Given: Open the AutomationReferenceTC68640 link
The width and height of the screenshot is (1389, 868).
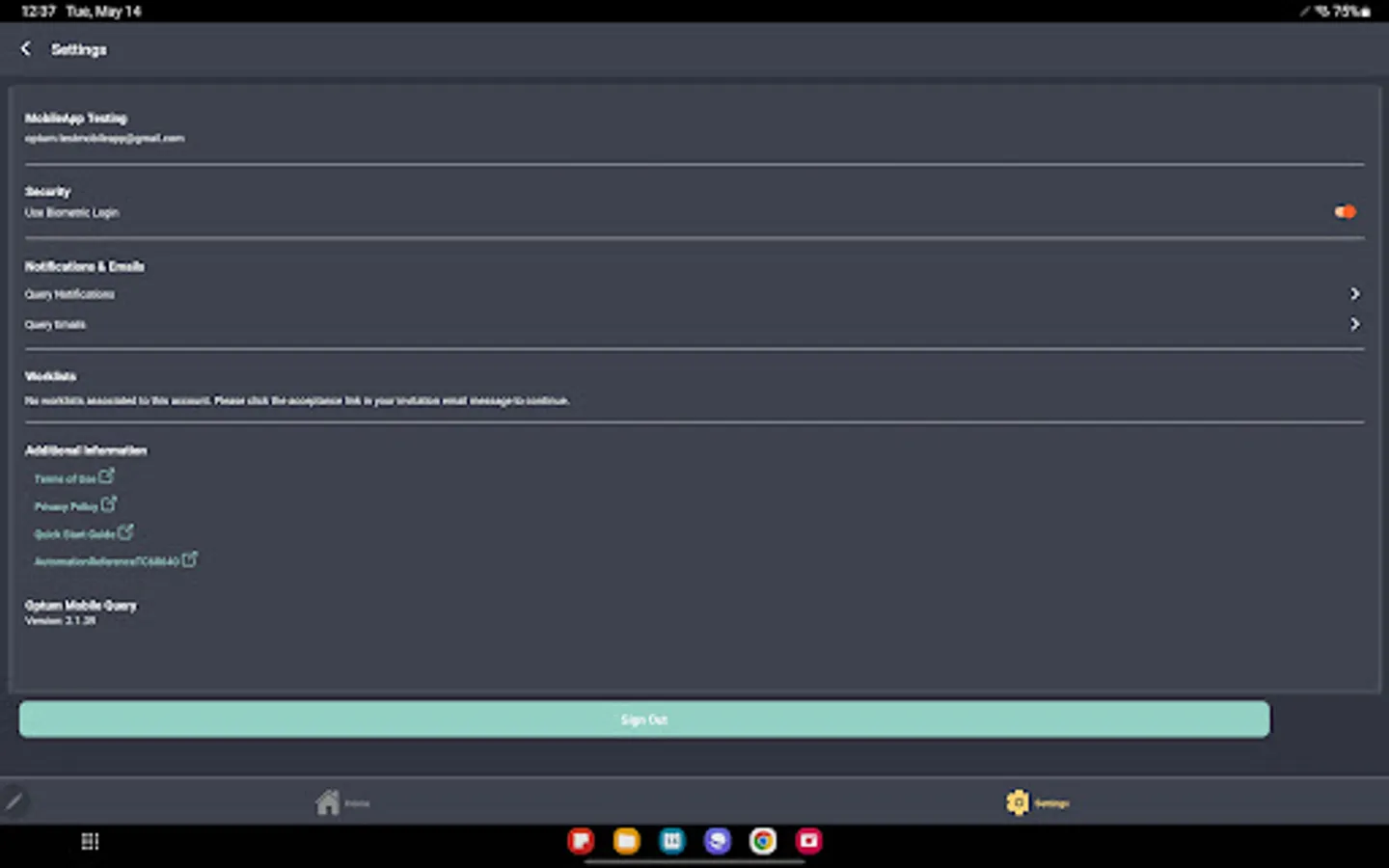Looking at the screenshot, I should click(x=115, y=560).
